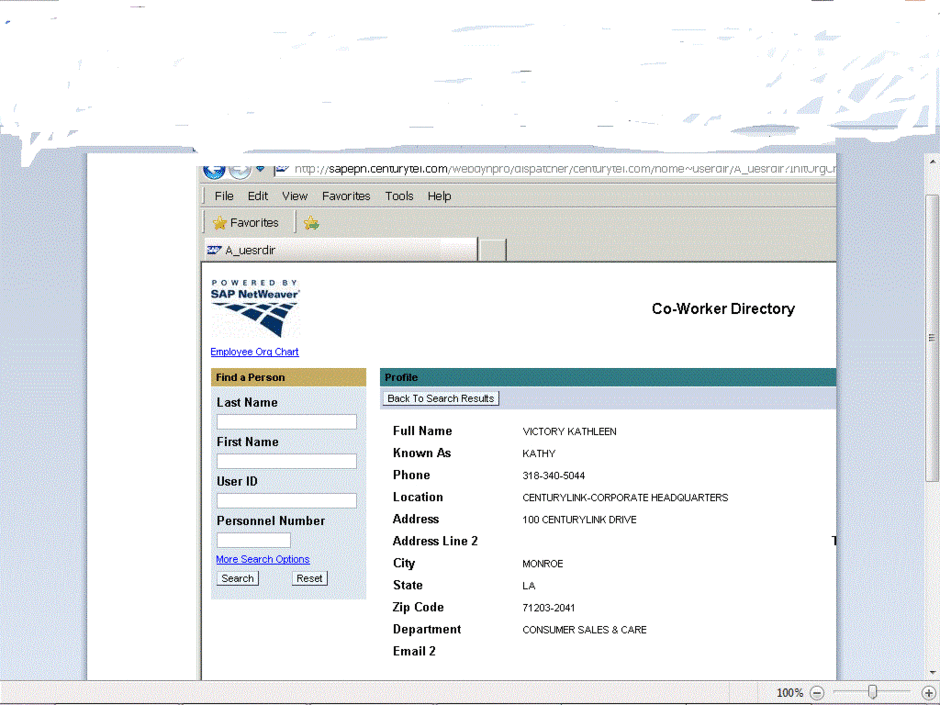Open the Tools menu
Image resolution: width=940 pixels, height=705 pixels.
(399, 196)
